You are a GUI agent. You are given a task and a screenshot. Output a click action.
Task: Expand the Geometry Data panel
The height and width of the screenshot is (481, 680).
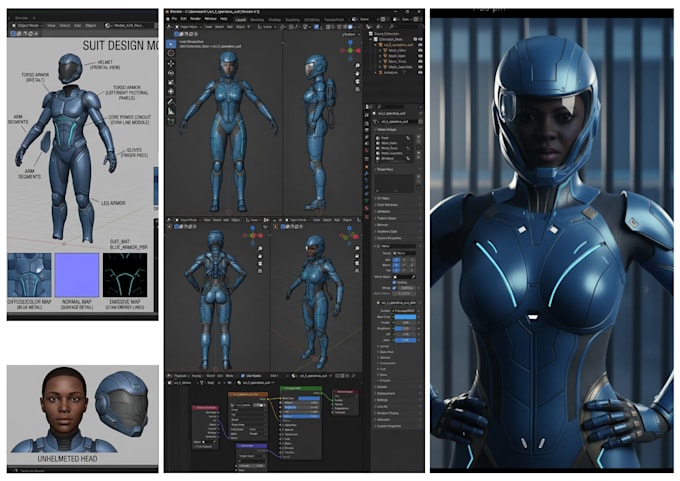click(387, 232)
